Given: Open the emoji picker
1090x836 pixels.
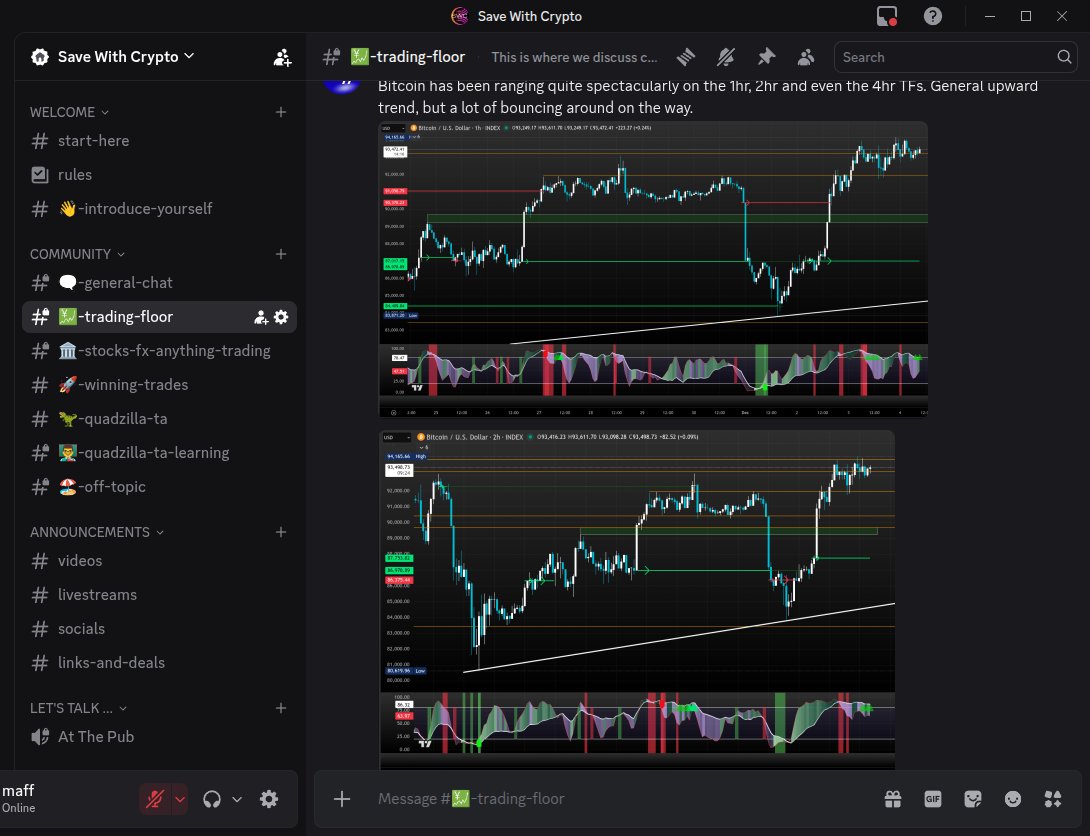Looking at the screenshot, I should point(1012,799).
